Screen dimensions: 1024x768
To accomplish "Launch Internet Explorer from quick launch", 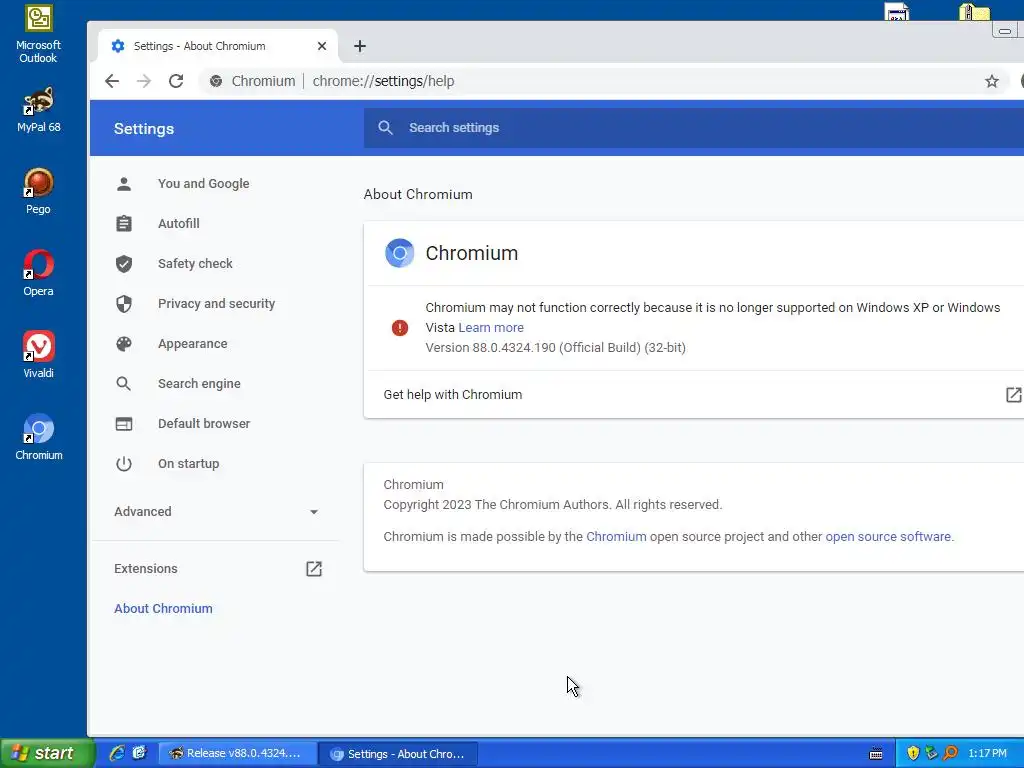I will point(117,753).
